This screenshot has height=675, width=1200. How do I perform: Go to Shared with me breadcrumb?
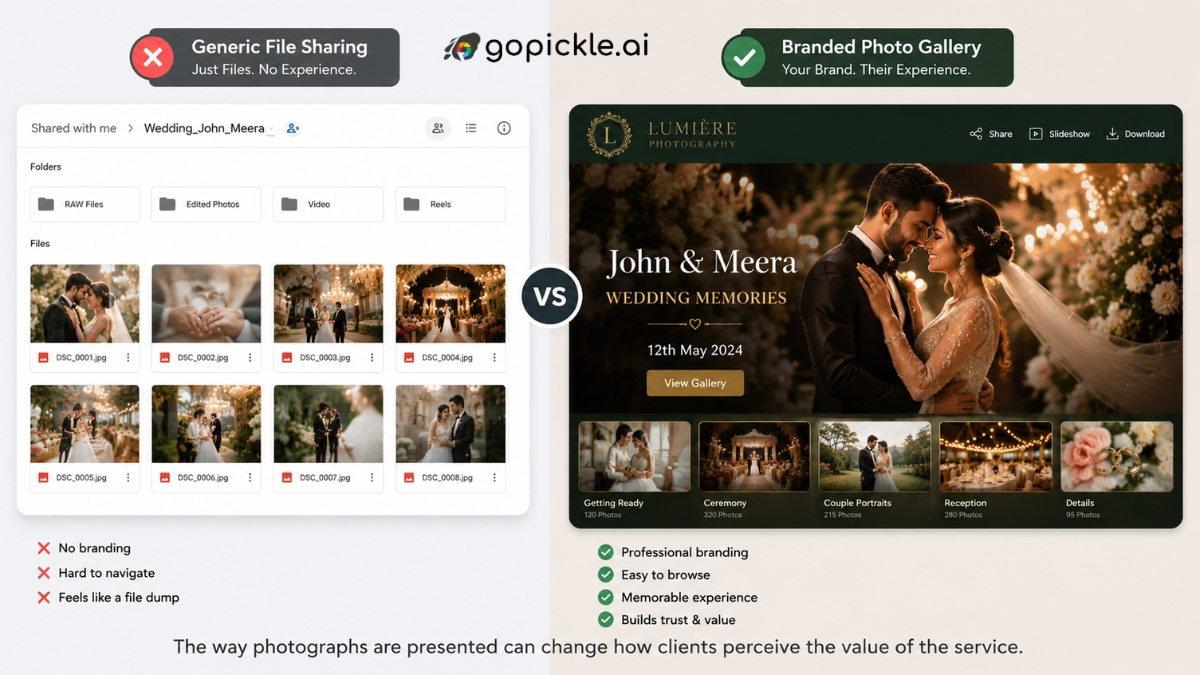pos(74,128)
